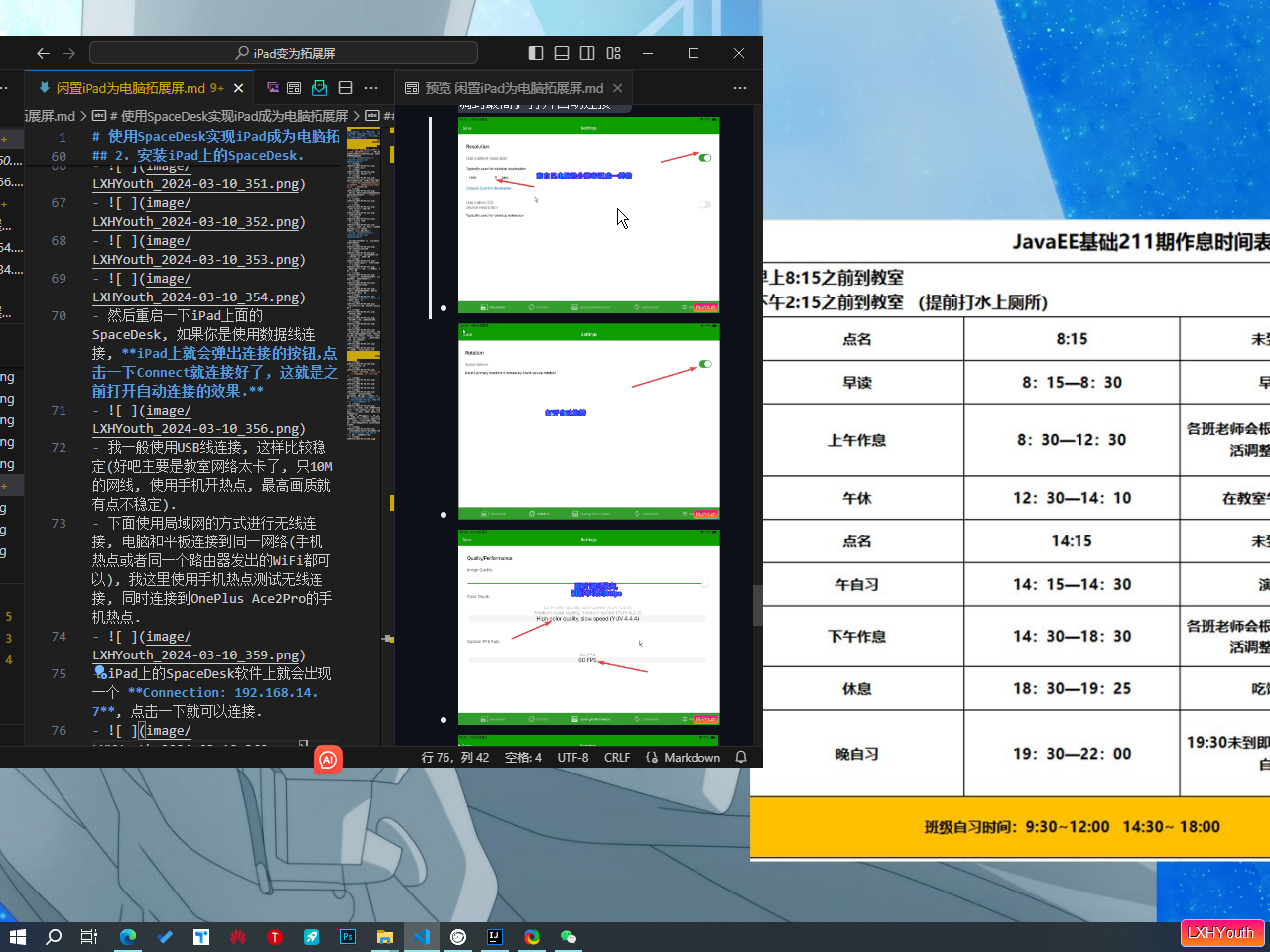Click the preview pane vertical scrollbar thumb

pos(757,605)
